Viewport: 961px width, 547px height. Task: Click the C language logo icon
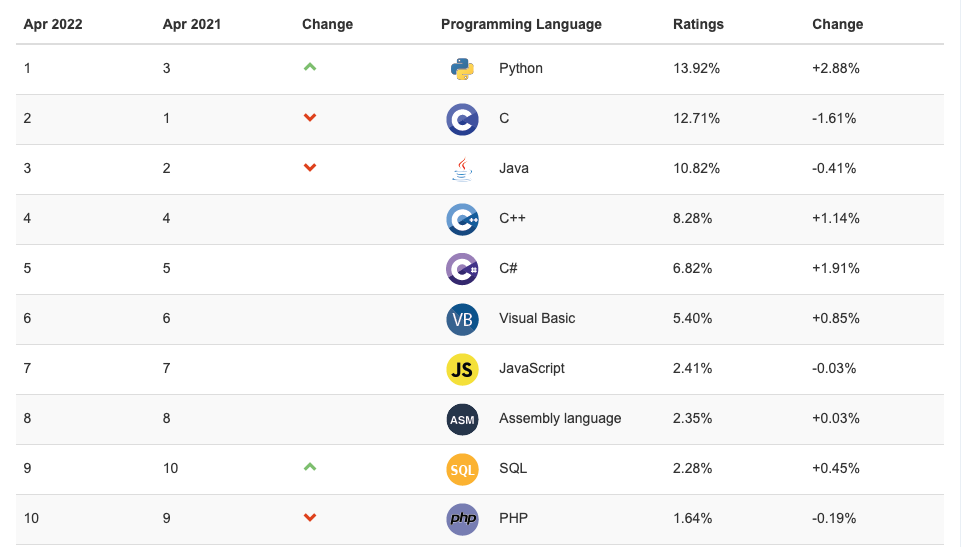[461, 119]
